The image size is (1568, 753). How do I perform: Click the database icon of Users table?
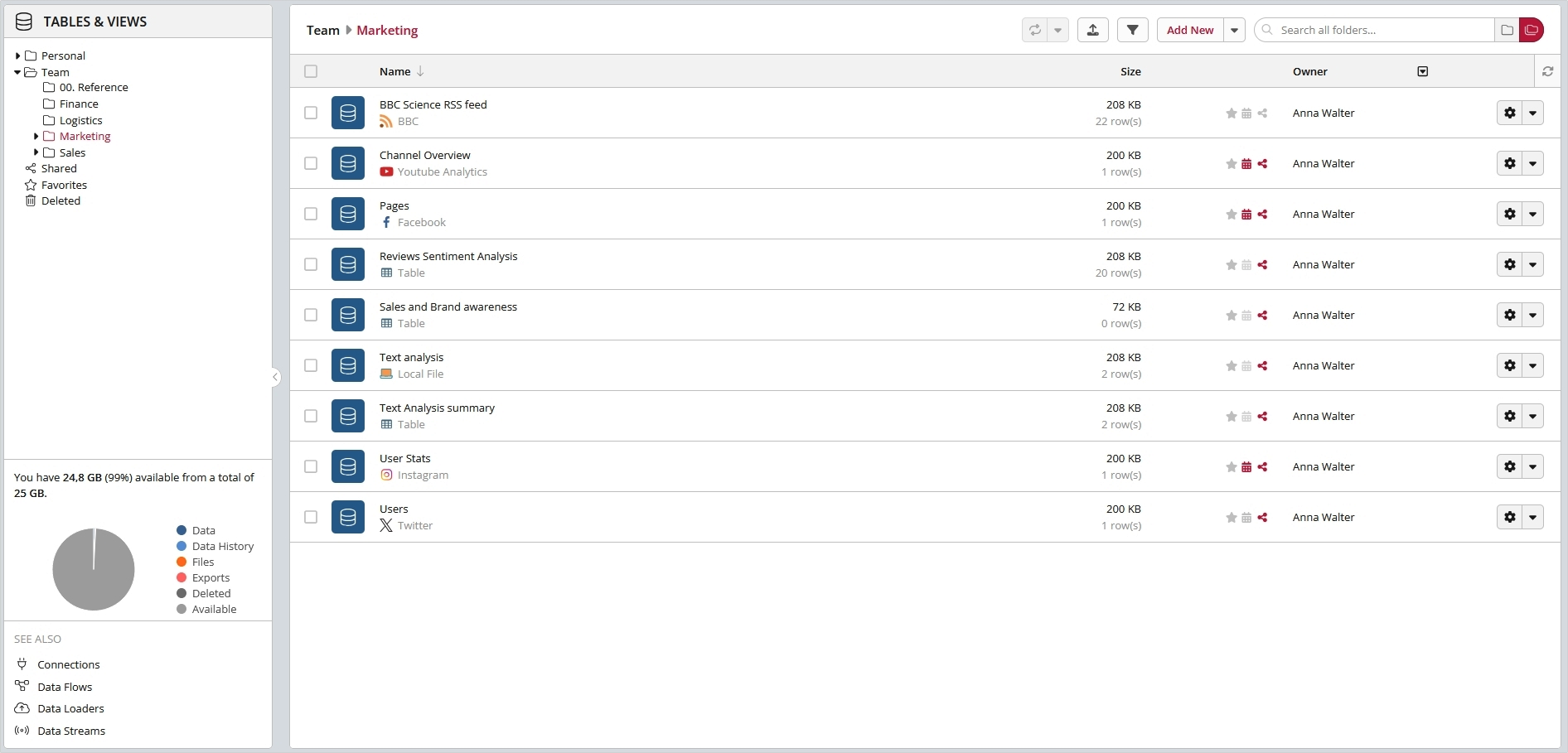(348, 517)
